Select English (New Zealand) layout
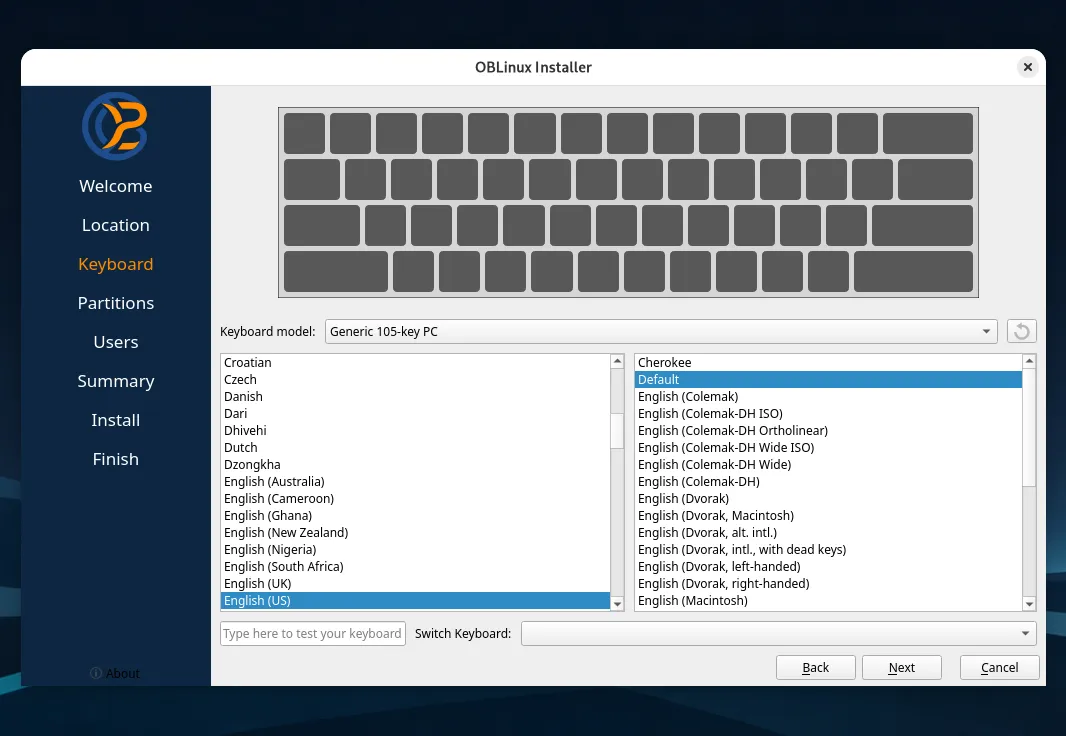1066x736 pixels. coord(415,532)
